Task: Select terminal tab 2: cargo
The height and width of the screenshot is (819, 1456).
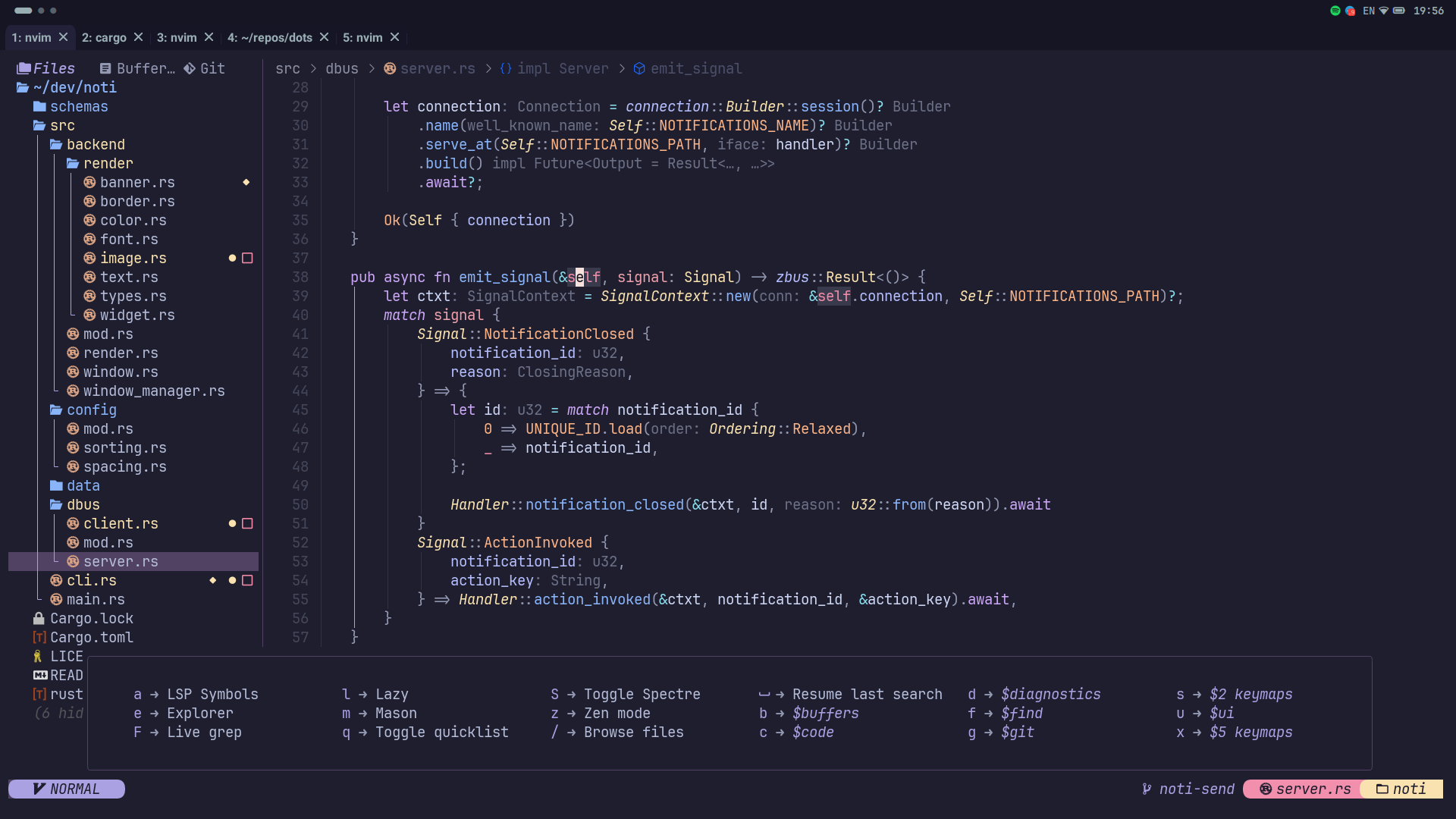Action: pos(104,37)
